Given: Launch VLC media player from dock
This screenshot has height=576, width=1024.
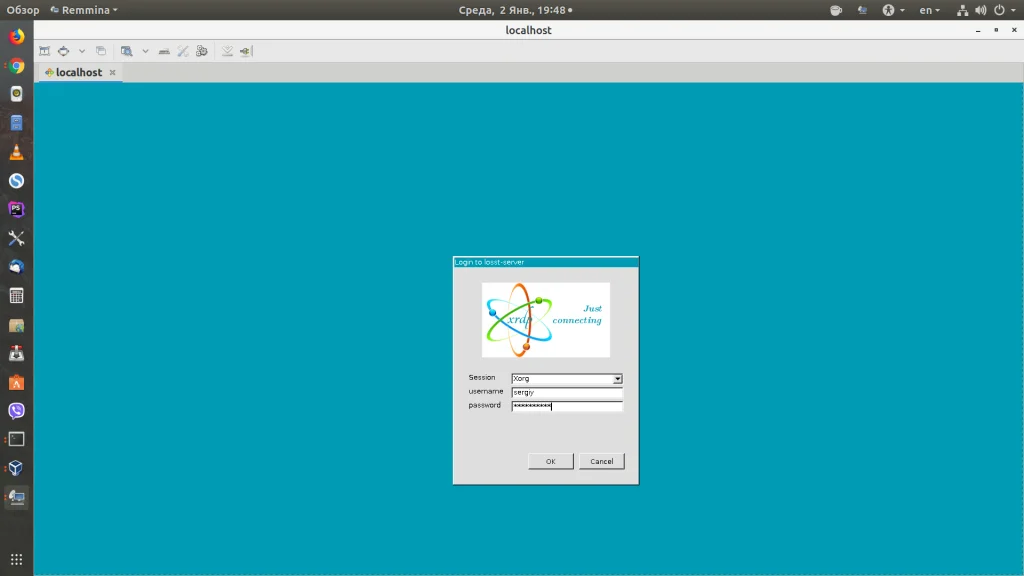Looking at the screenshot, I should click(x=16, y=152).
